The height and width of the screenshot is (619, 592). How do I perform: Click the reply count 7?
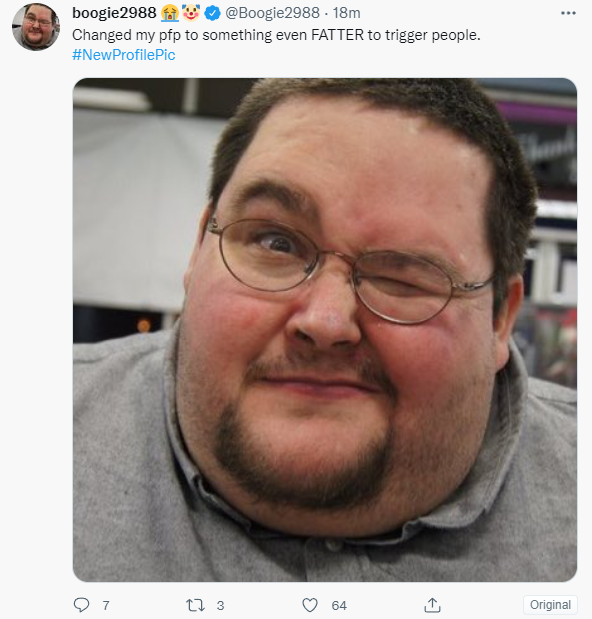[x=106, y=606]
